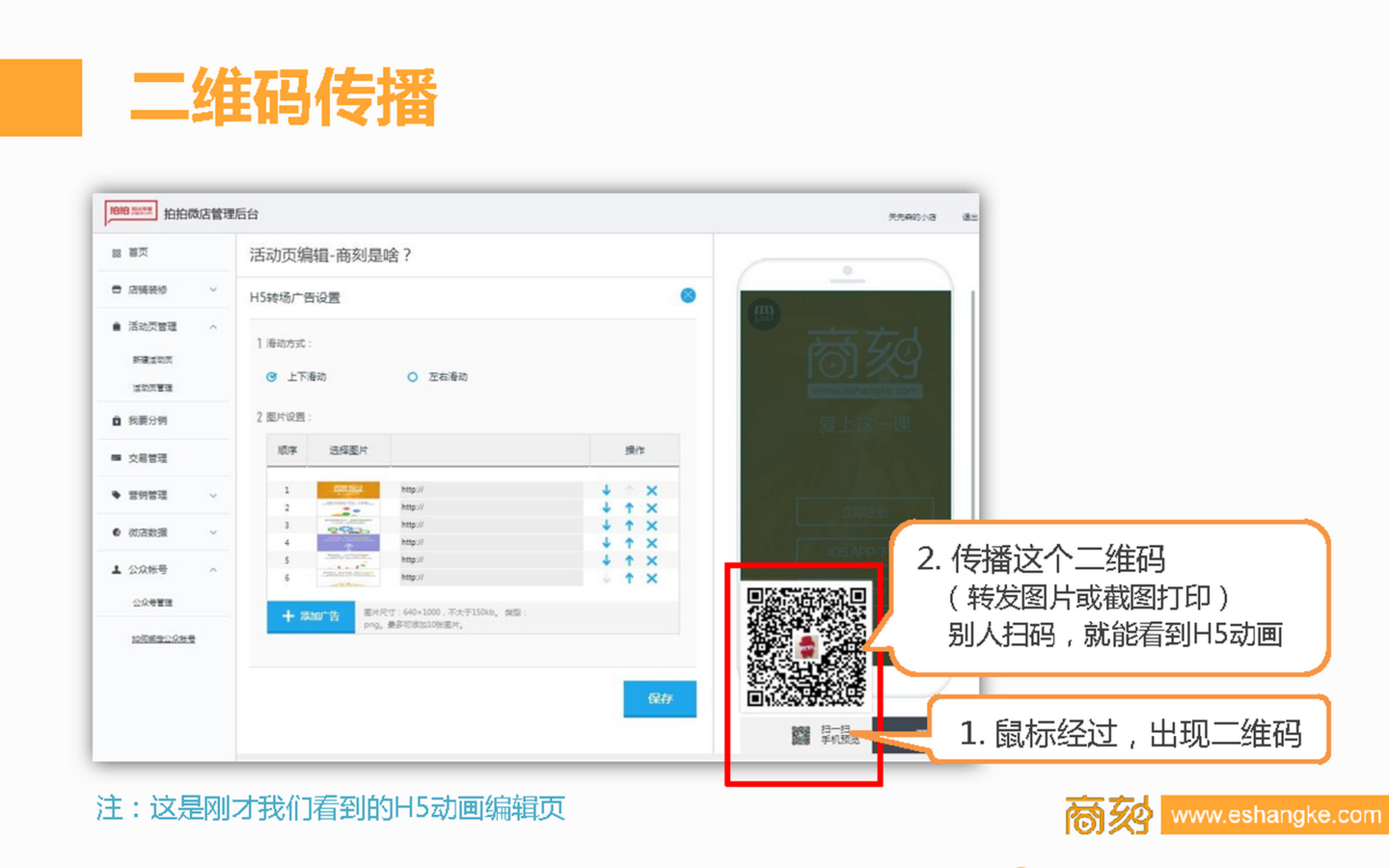Delete image row 3
The height and width of the screenshot is (868, 1389).
tap(652, 525)
